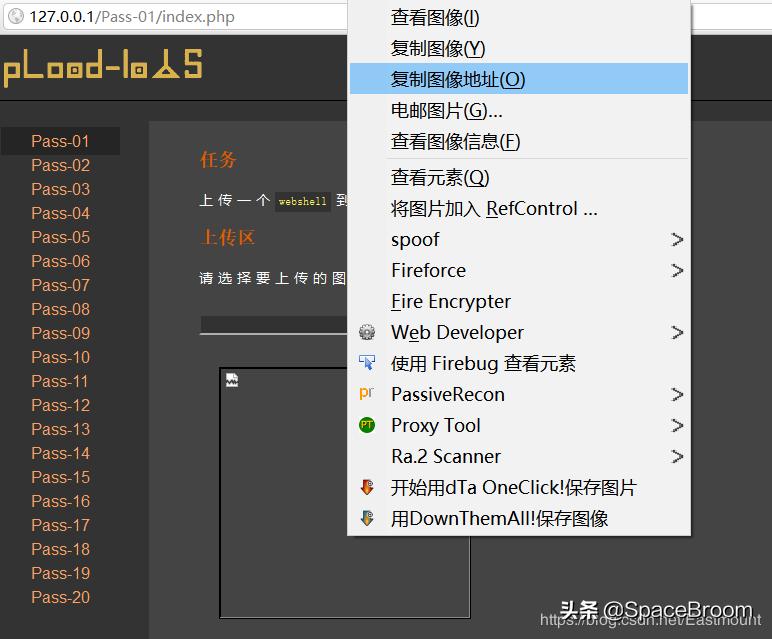Choose 电邮图片(G)... menu entry
This screenshot has width=772, height=639.
click(x=519, y=110)
